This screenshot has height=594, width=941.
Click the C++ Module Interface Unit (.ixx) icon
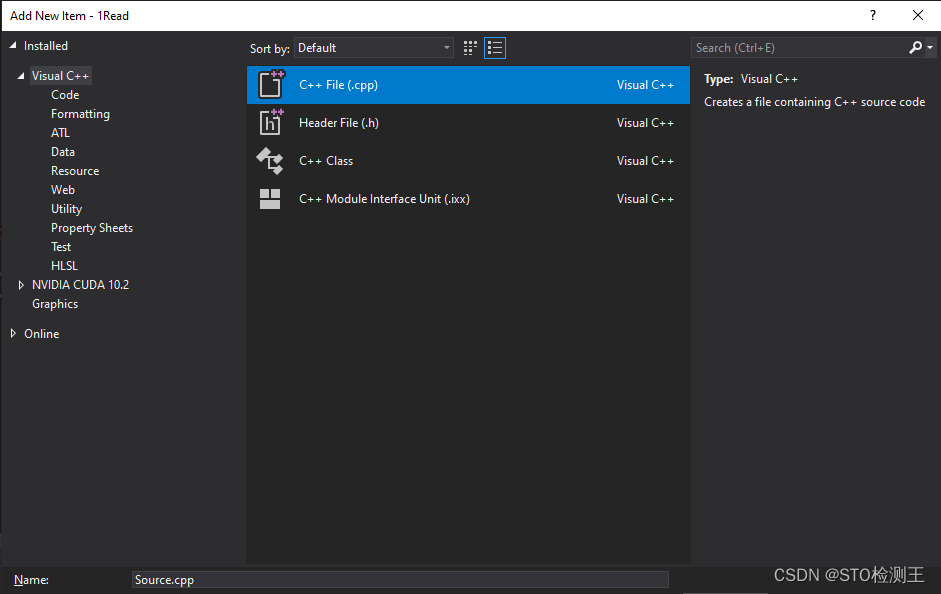pos(271,198)
